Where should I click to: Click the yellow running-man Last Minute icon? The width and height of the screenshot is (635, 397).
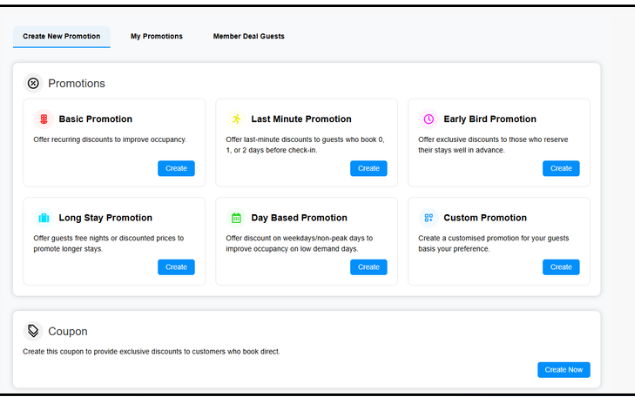pyautogui.click(x=236, y=119)
